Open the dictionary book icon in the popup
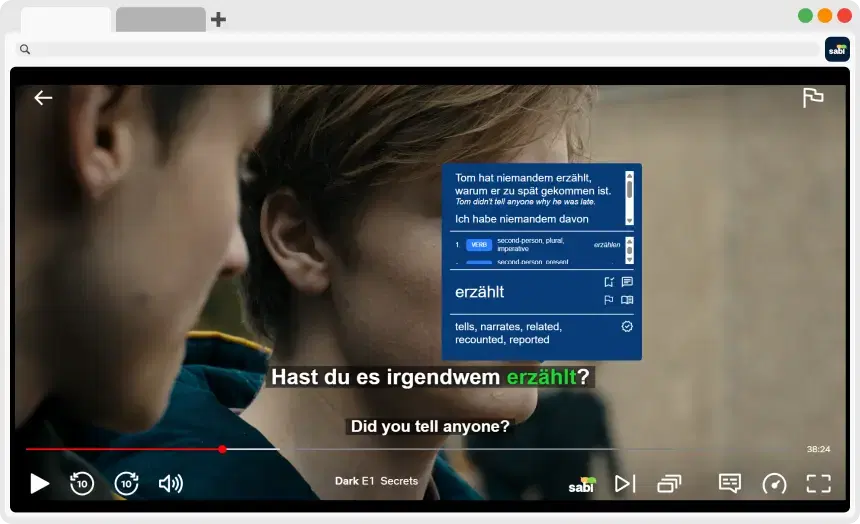Viewport: 860px width, 524px height. (x=627, y=300)
